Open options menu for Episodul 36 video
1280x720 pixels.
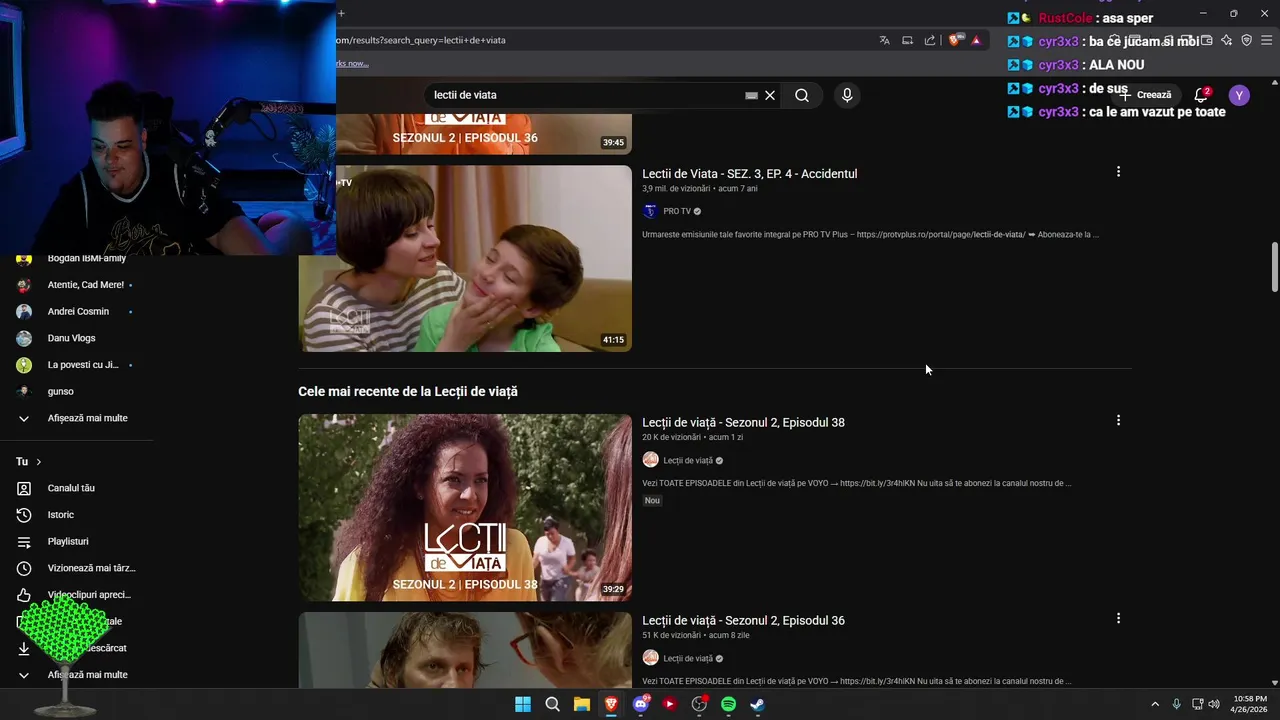[x=1118, y=619]
